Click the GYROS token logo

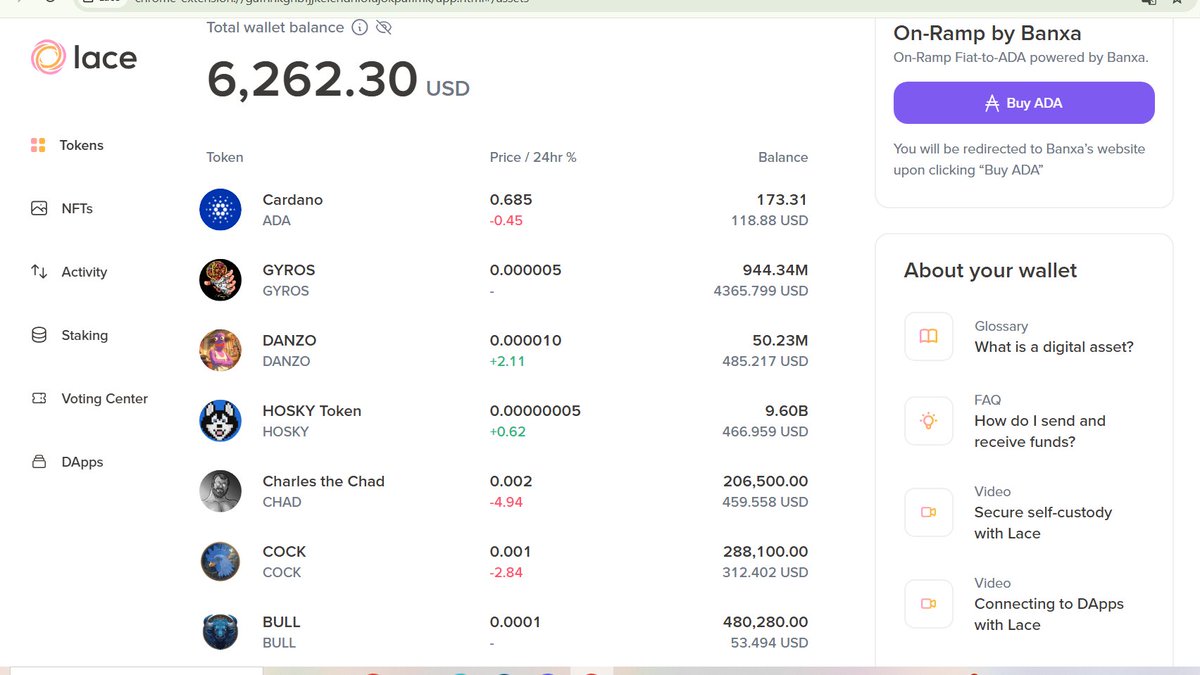tap(220, 280)
